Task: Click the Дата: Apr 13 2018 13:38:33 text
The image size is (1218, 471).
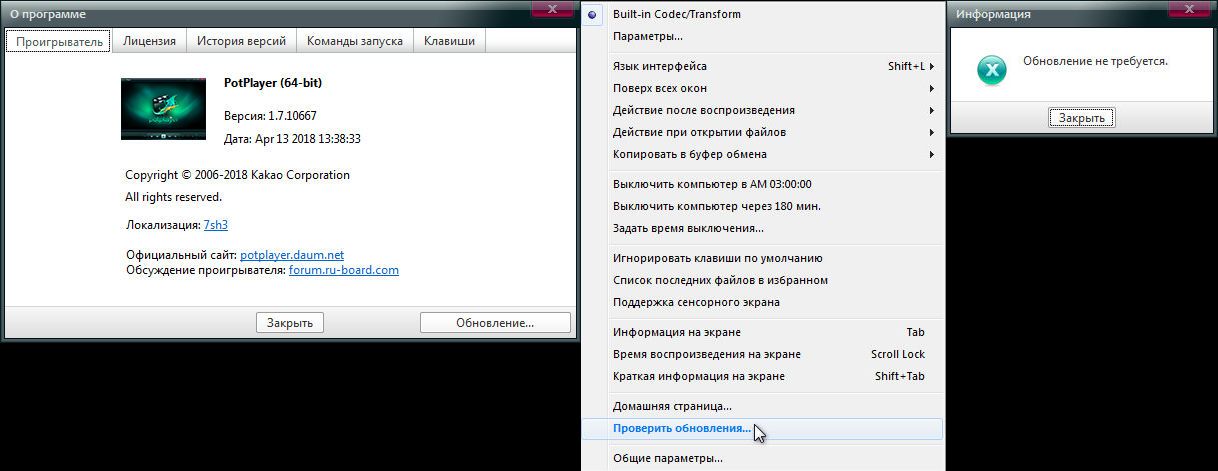Action: (x=292, y=139)
